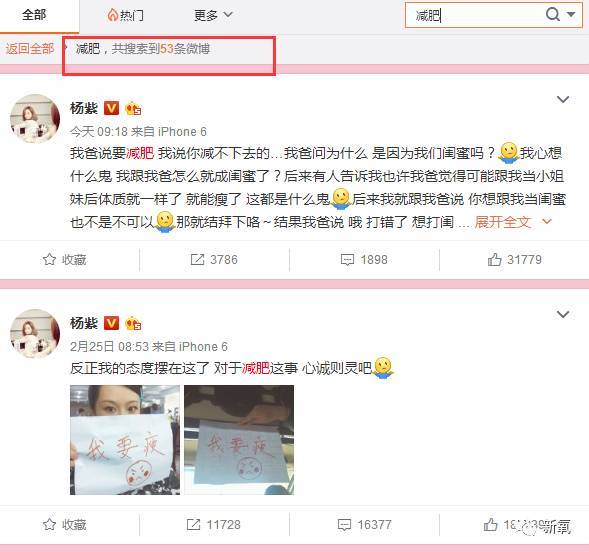Click into the 减肥 search field
This screenshot has height=552, width=589.
pos(475,15)
